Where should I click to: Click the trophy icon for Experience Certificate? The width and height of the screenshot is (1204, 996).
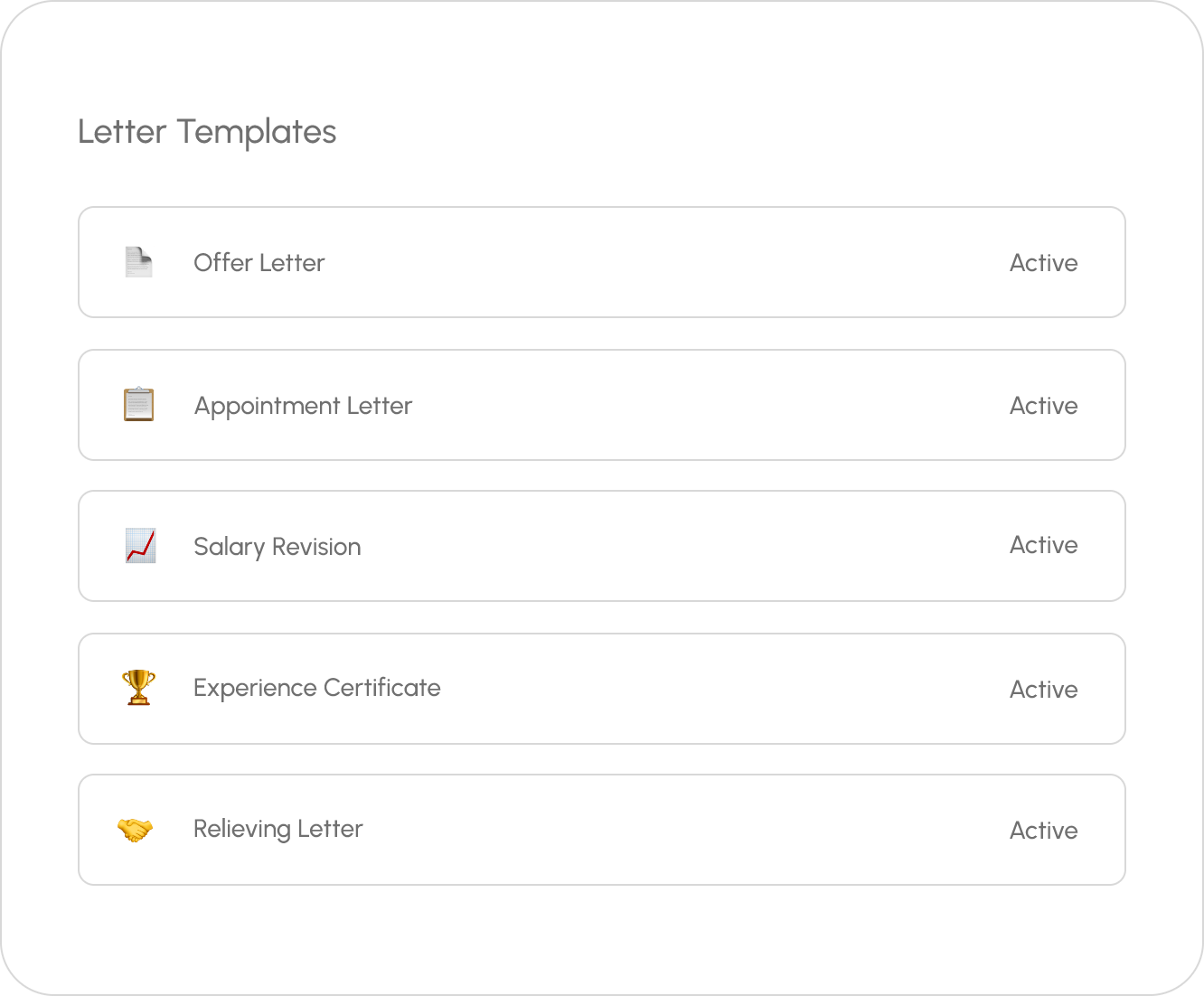[x=138, y=688]
